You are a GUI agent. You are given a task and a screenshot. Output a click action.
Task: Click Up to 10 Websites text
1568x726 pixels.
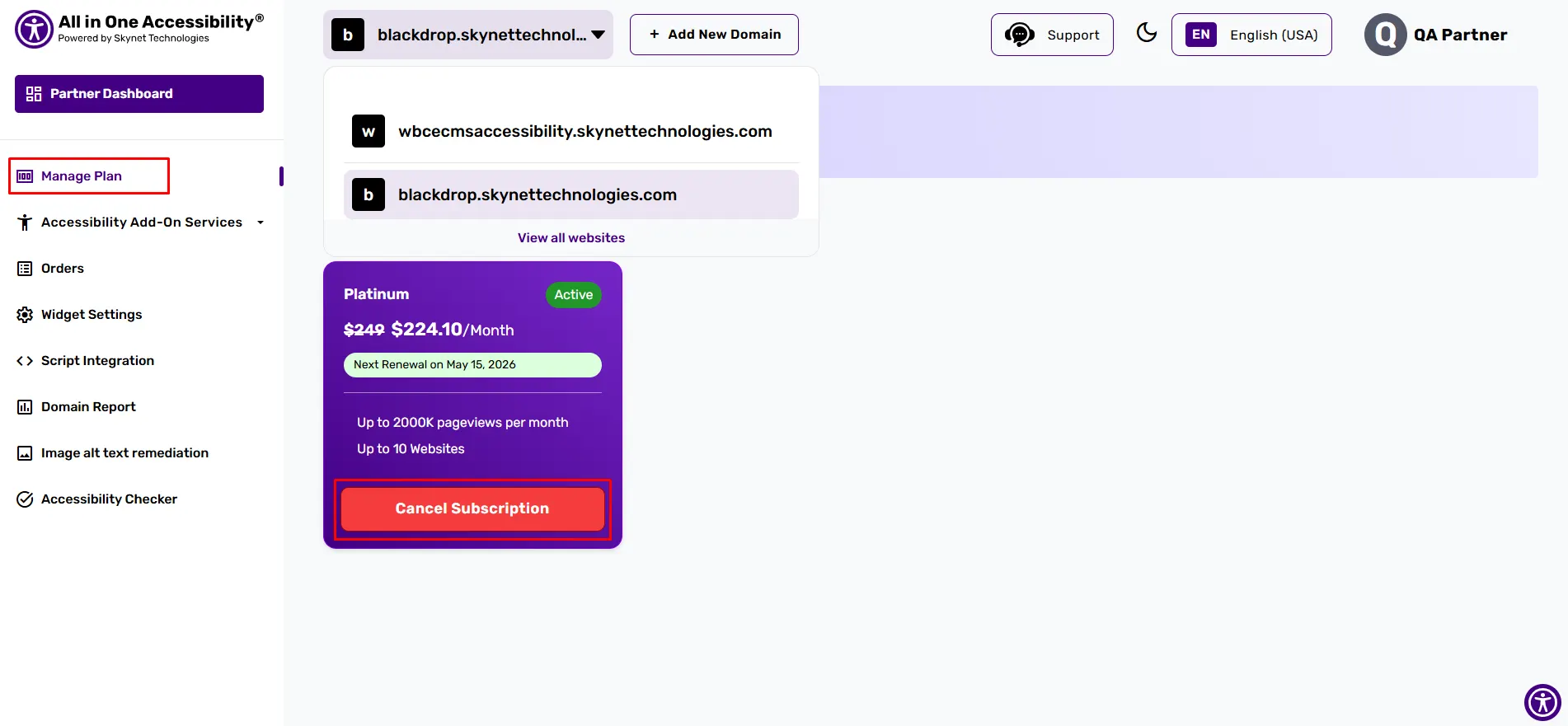[411, 449]
